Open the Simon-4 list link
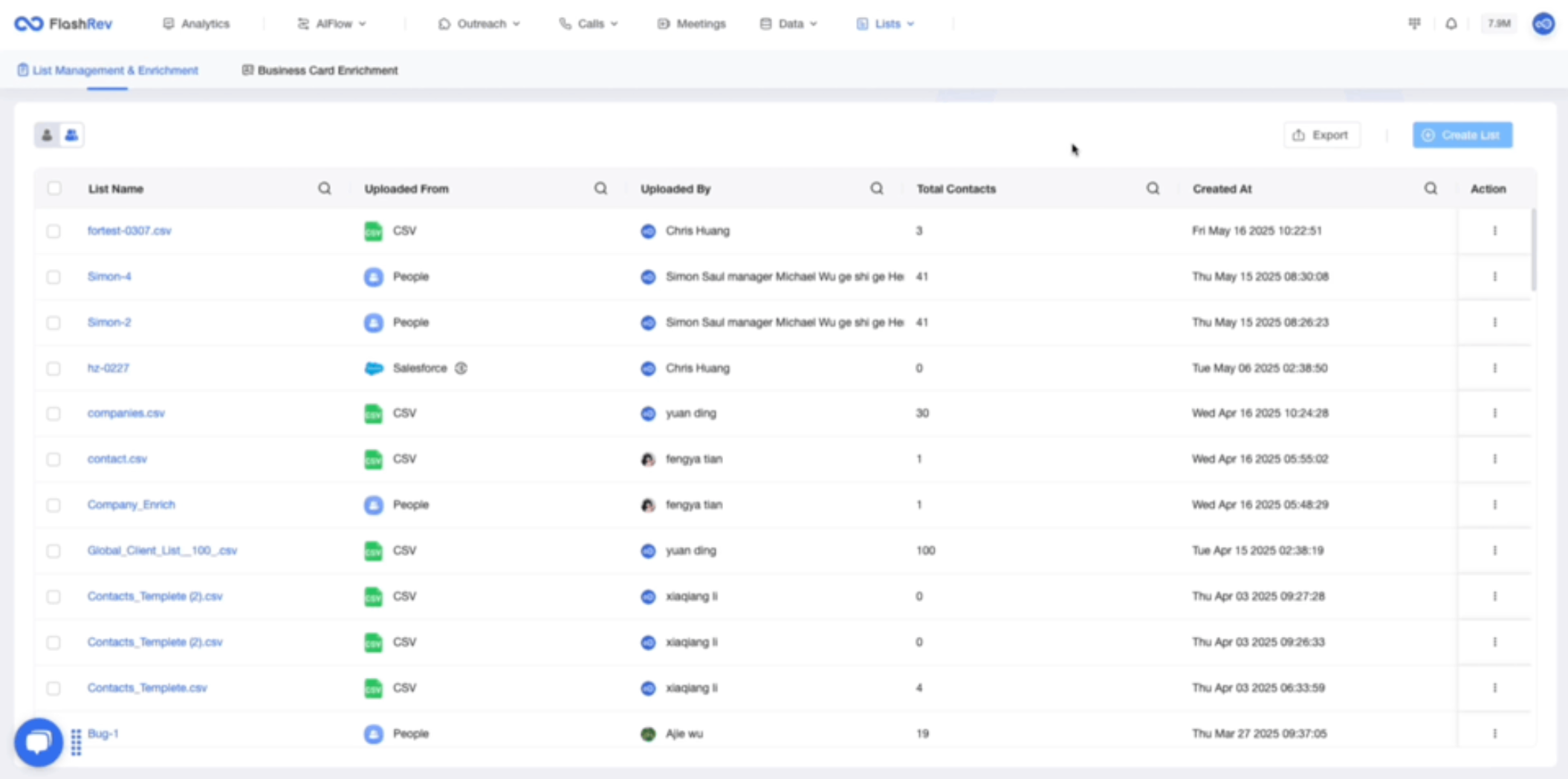 [109, 277]
